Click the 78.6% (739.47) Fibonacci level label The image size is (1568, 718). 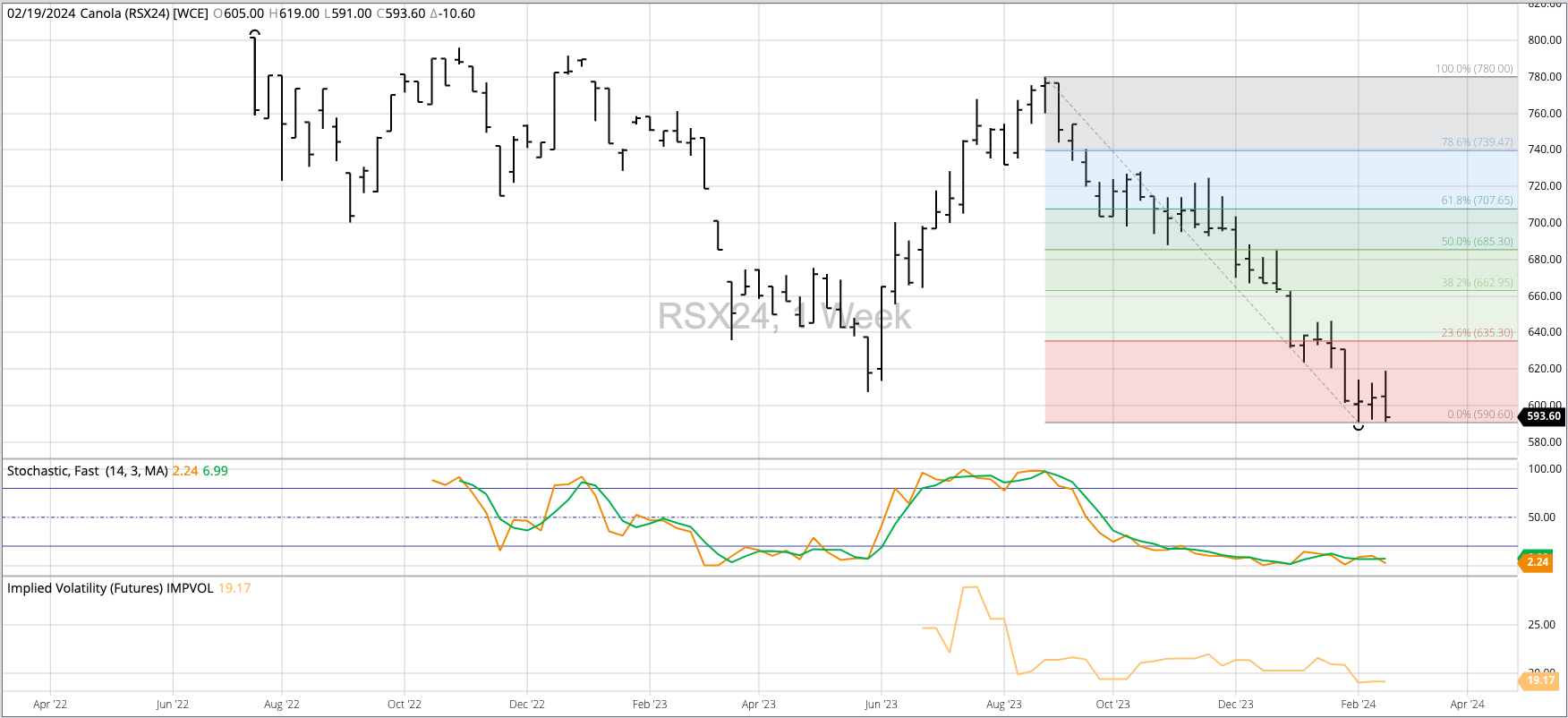tap(1477, 142)
